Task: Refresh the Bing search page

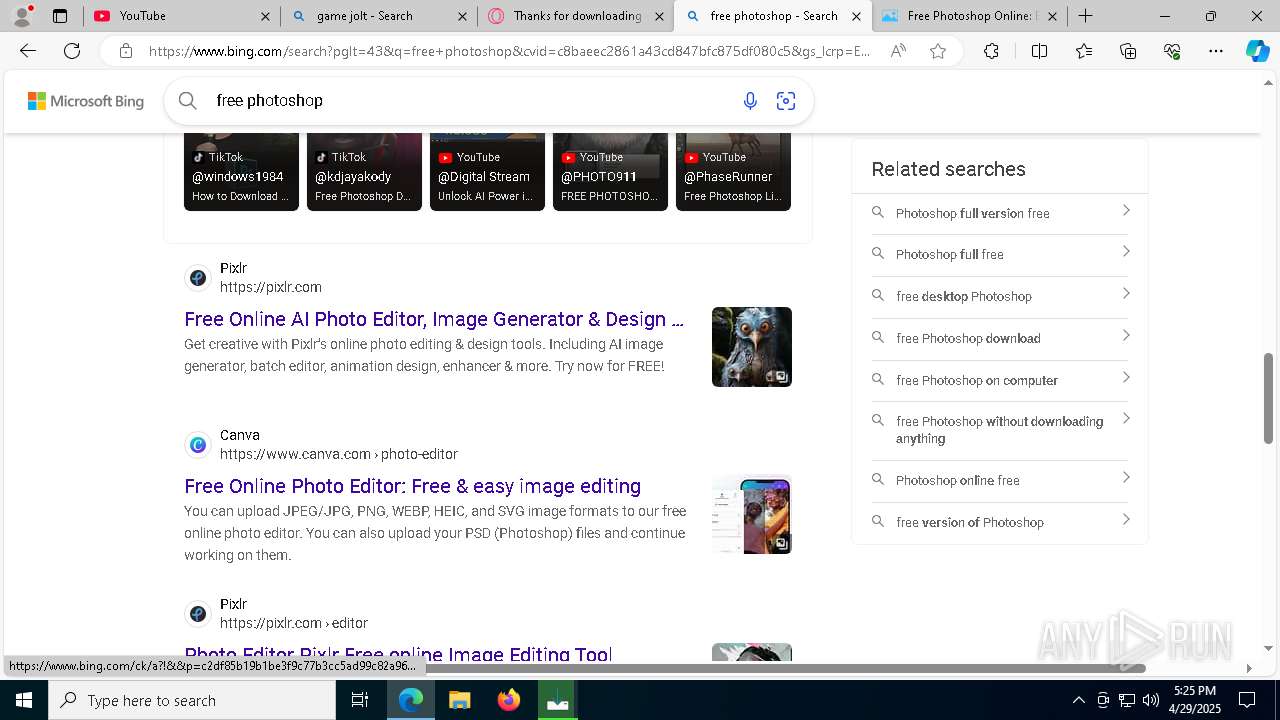Action: tap(72, 51)
